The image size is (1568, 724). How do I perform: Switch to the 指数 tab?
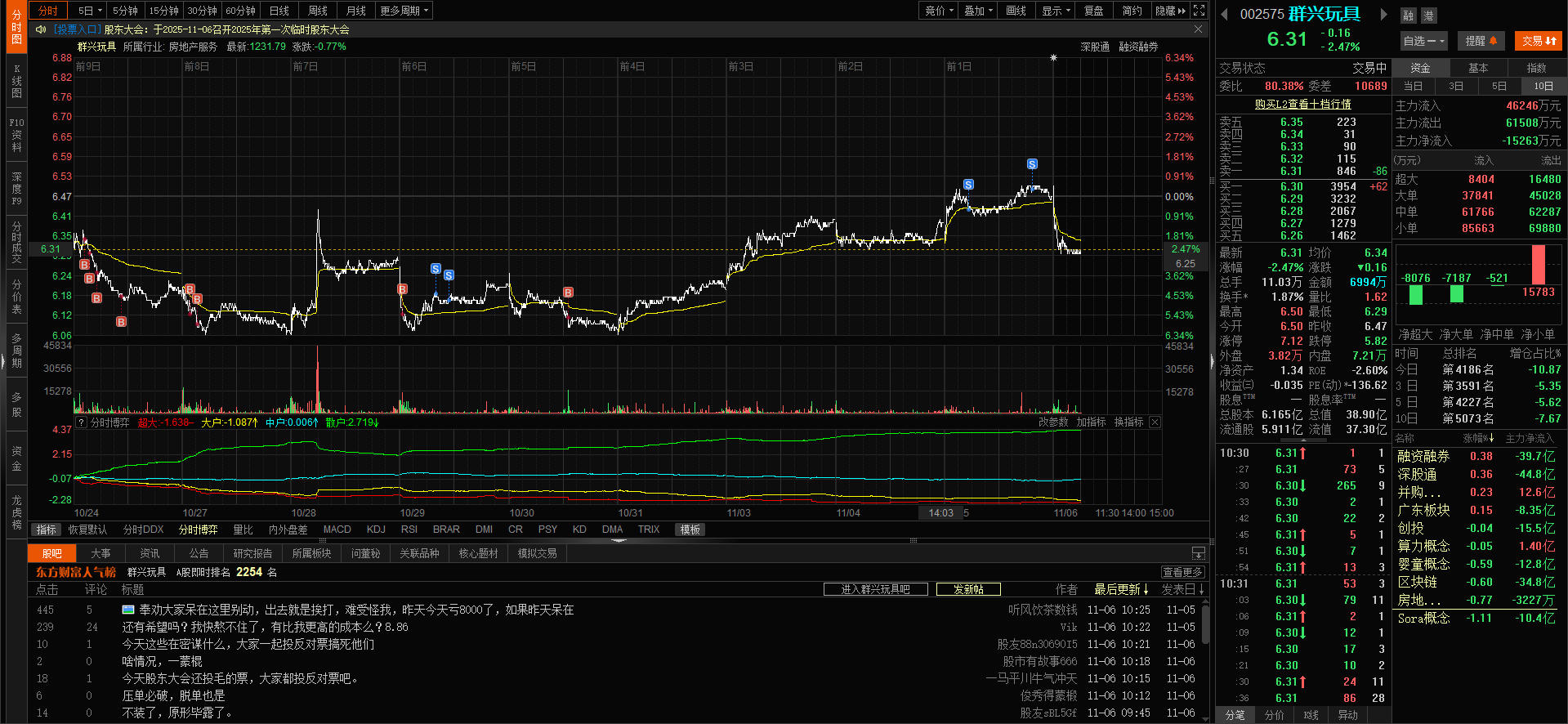1536,68
